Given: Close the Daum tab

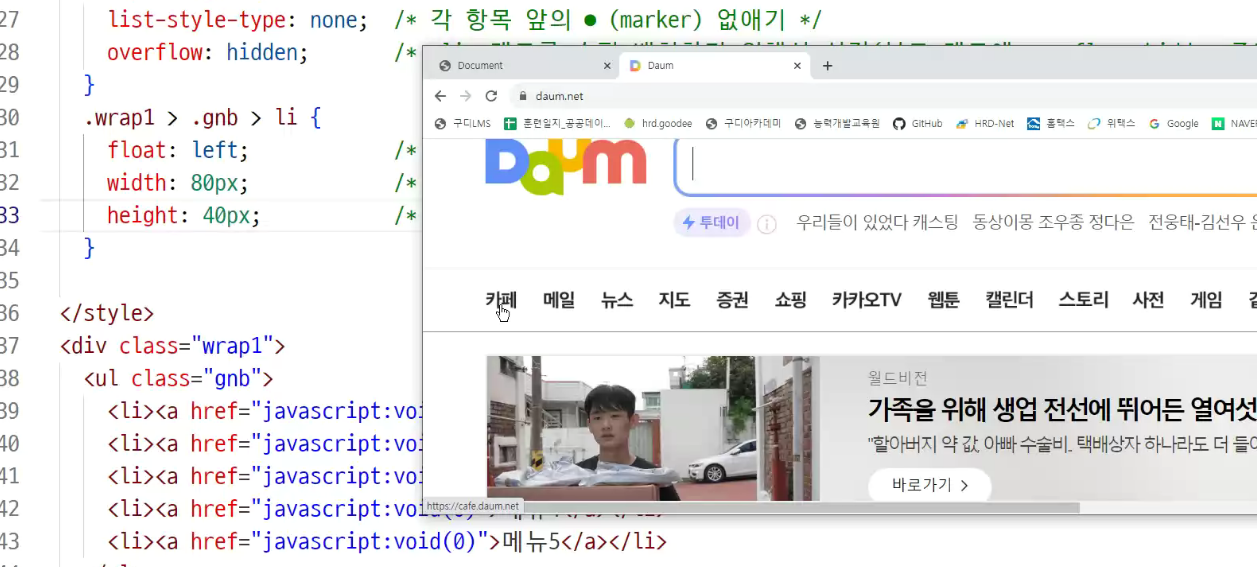Looking at the screenshot, I should point(797,66).
